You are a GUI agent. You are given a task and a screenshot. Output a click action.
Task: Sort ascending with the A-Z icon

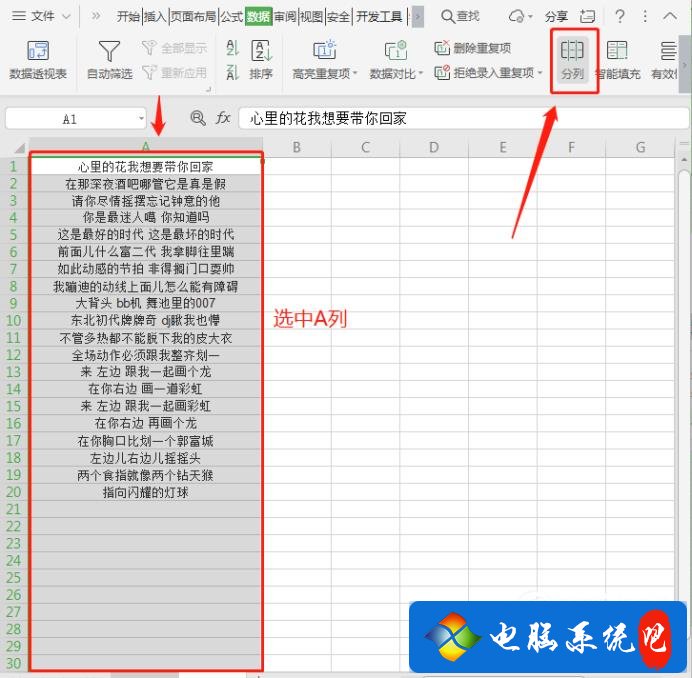point(233,48)
